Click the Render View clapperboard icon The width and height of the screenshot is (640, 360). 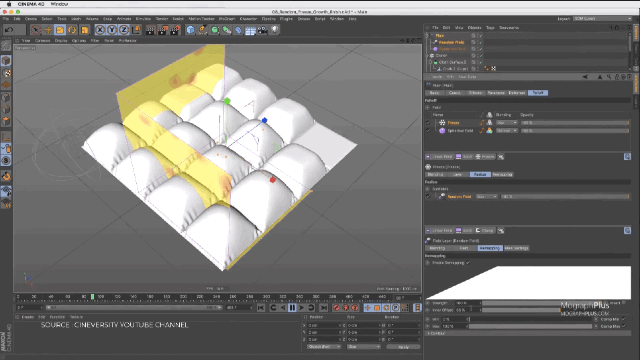point(151,30)
